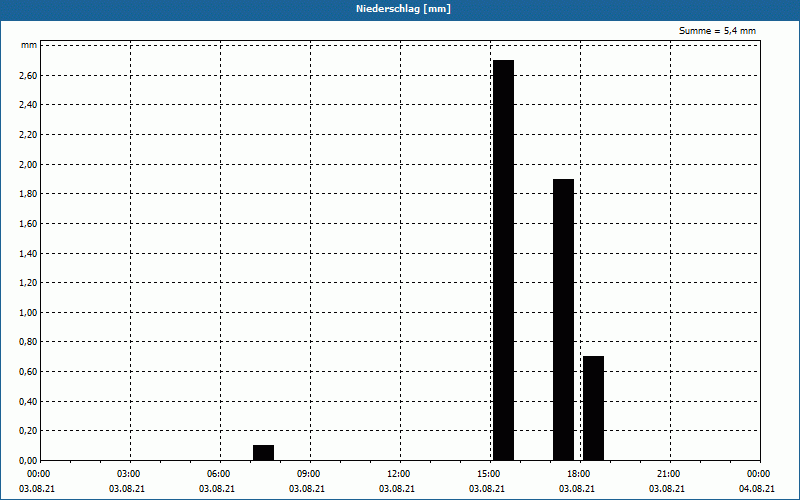
Task: Click the 0,80 y-axis value
Action: (x=28, y=342)
